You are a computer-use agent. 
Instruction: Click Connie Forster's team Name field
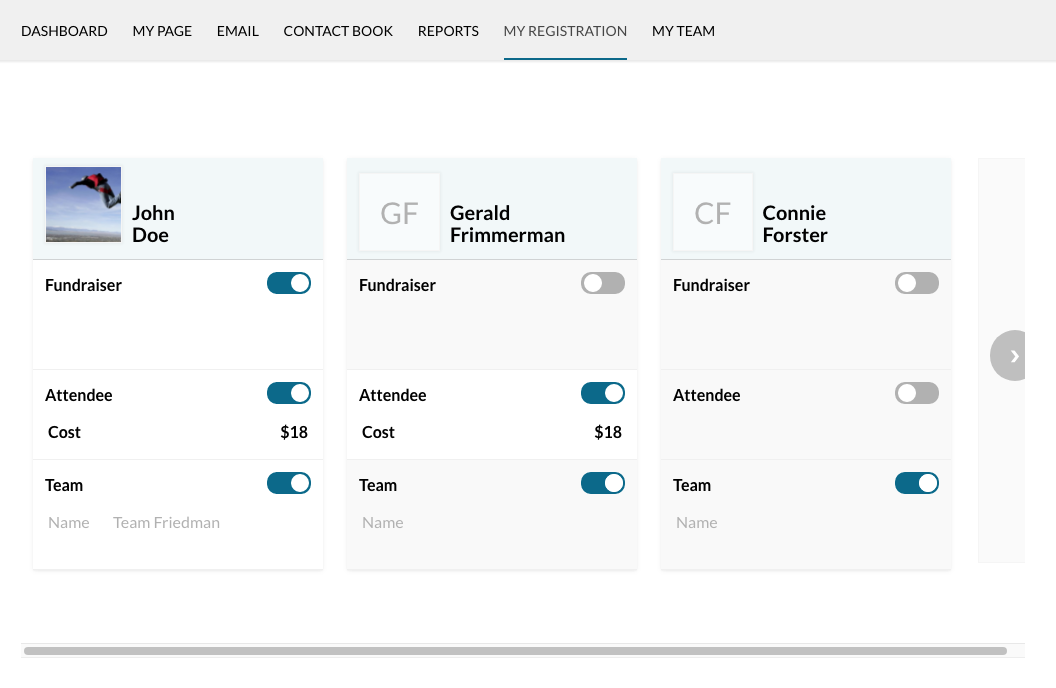pyautogui.click(x=696, y=523)
